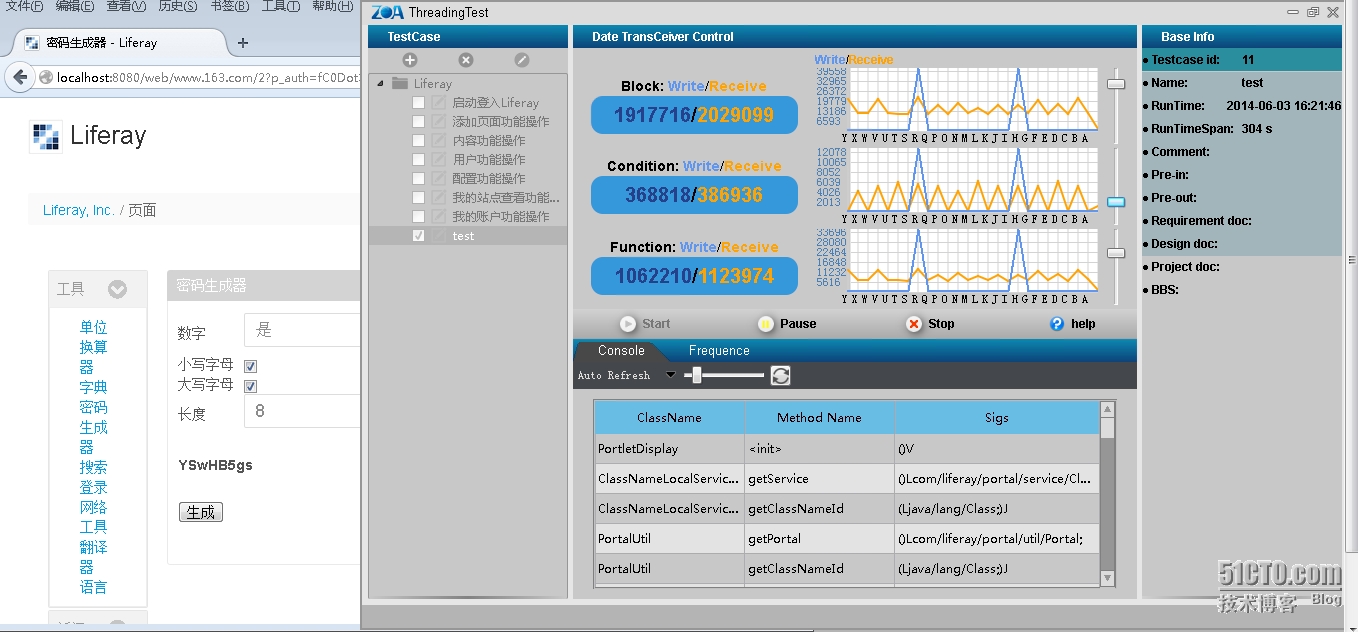Sort by ClassName column header
The height and width of the screenshot is (632, 1361).
(x=669, y=418)
